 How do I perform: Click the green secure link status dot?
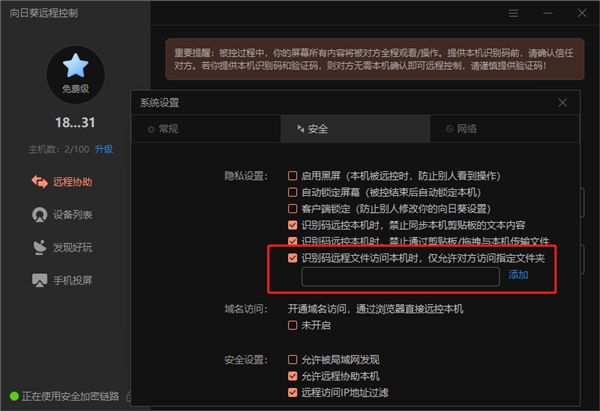[x=14, y=396]
